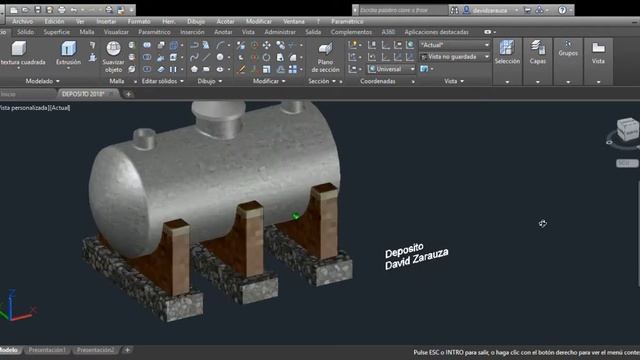The height and width of the screenshot is (360, 640).
Task: Click the Undo arrow icon in quick access toolbar
Action: click(74, 10)
